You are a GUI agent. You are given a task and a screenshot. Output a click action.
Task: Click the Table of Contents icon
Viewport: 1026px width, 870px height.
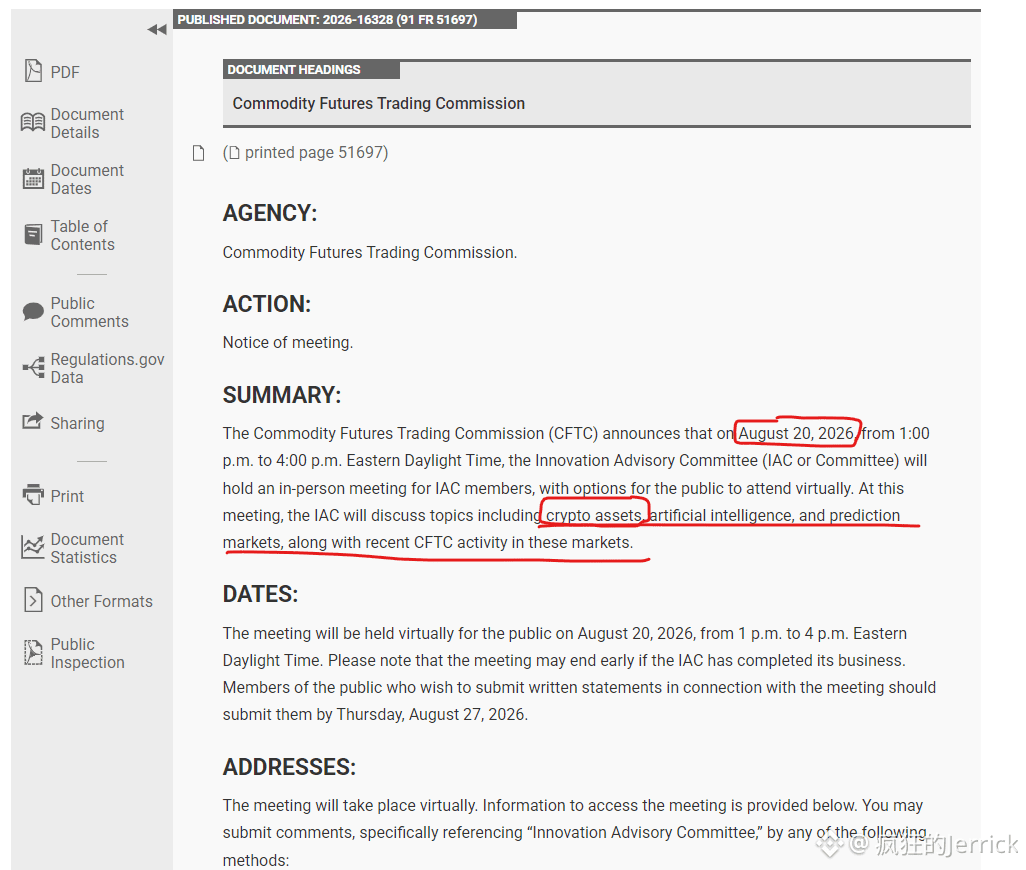pos(33,234)
